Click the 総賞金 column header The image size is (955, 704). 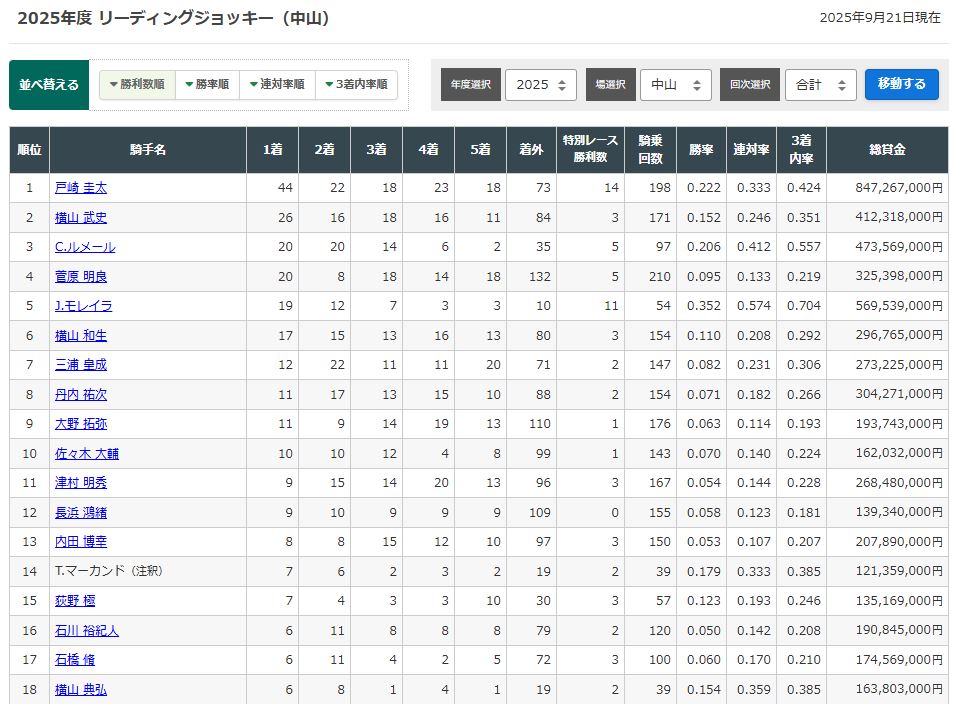click(887, 150)
